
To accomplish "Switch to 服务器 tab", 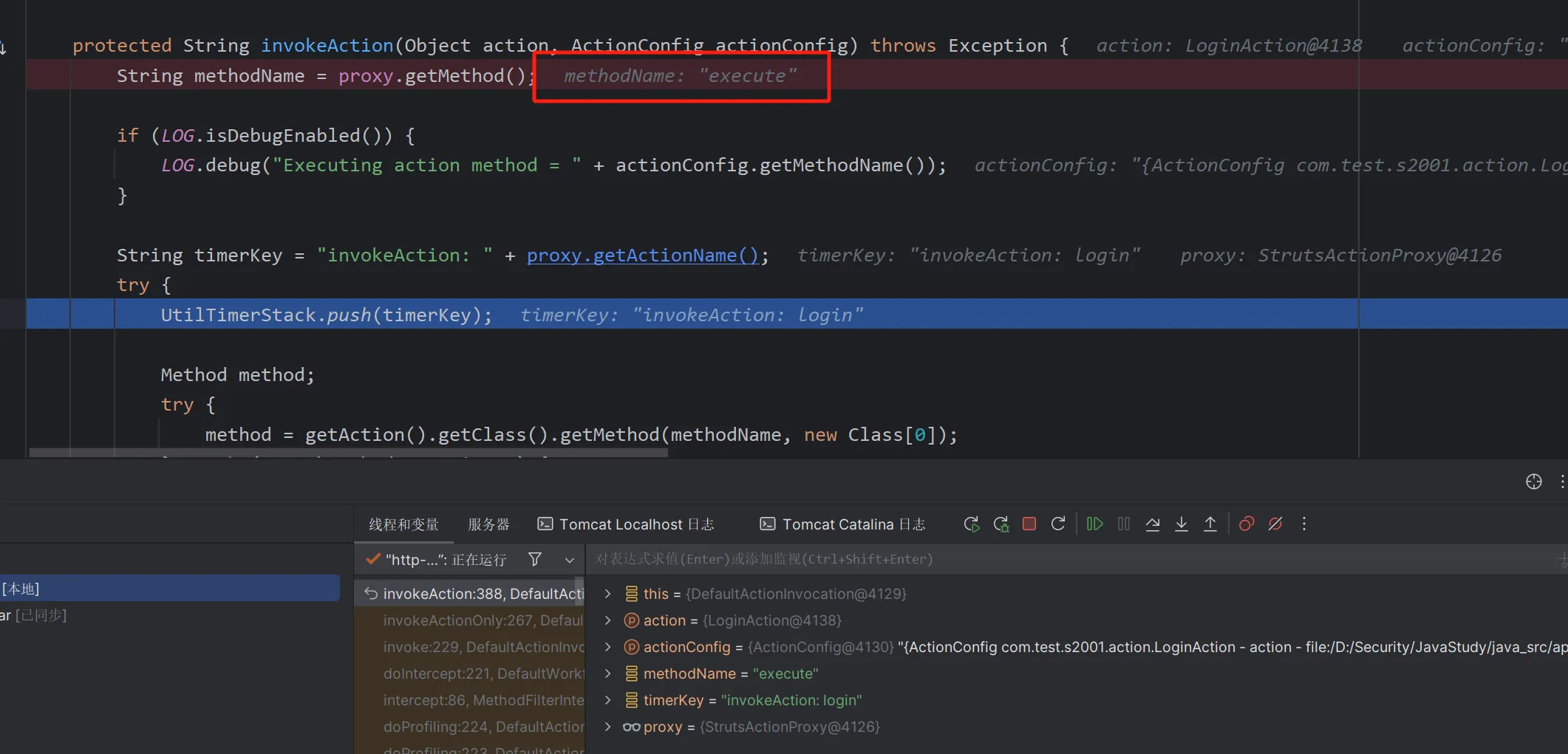I will point(489,524).
